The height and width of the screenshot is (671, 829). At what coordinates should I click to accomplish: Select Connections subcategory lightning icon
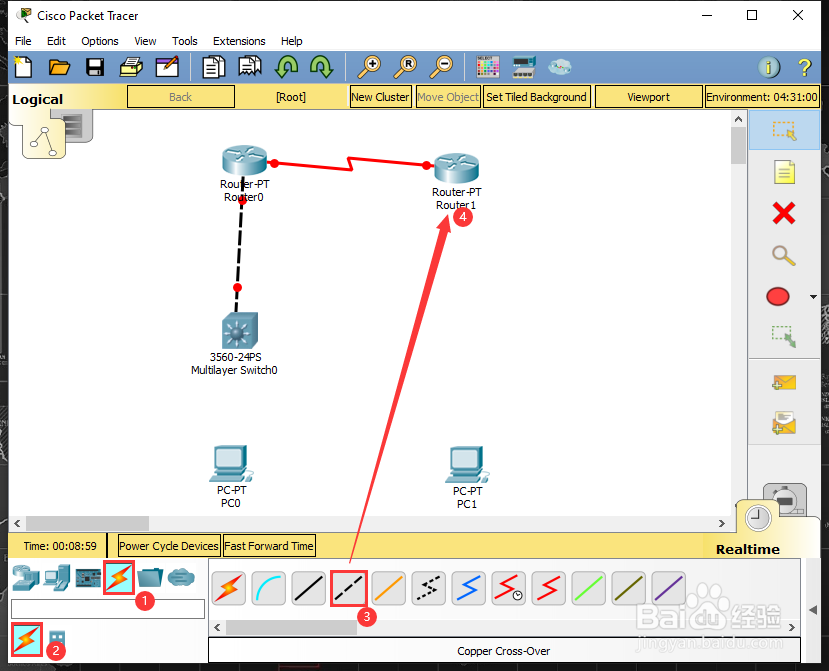click(26, 640)
